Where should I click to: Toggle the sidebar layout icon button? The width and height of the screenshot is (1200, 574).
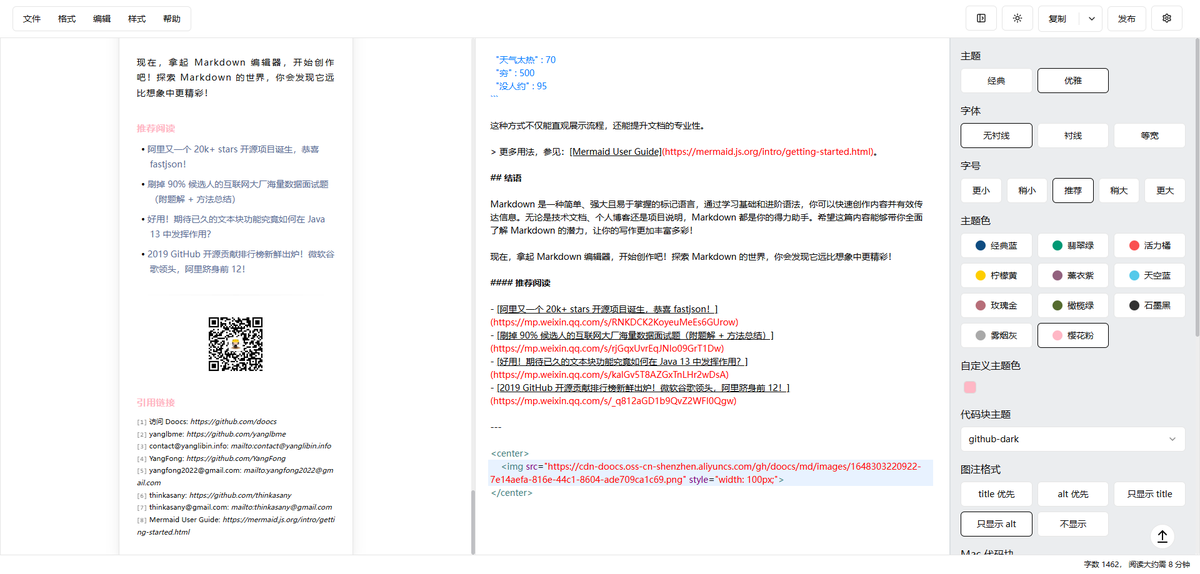pyautogui.click(x=981, y=18)
